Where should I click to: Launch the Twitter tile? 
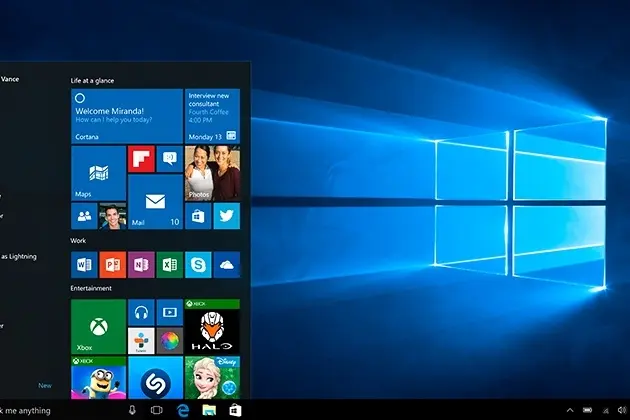point(227,216)
